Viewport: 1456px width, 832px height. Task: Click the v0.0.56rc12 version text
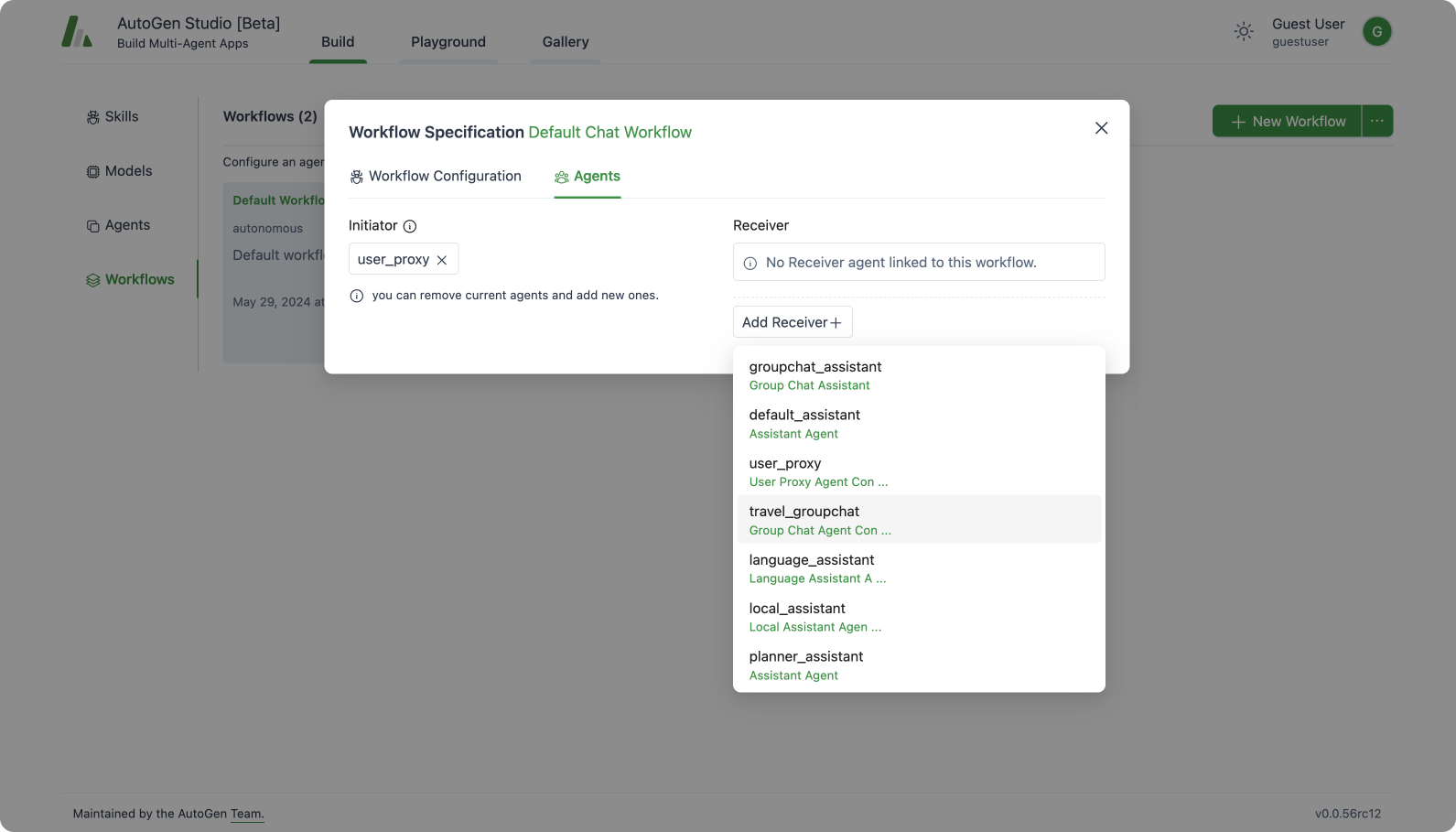click(1348, 814)
